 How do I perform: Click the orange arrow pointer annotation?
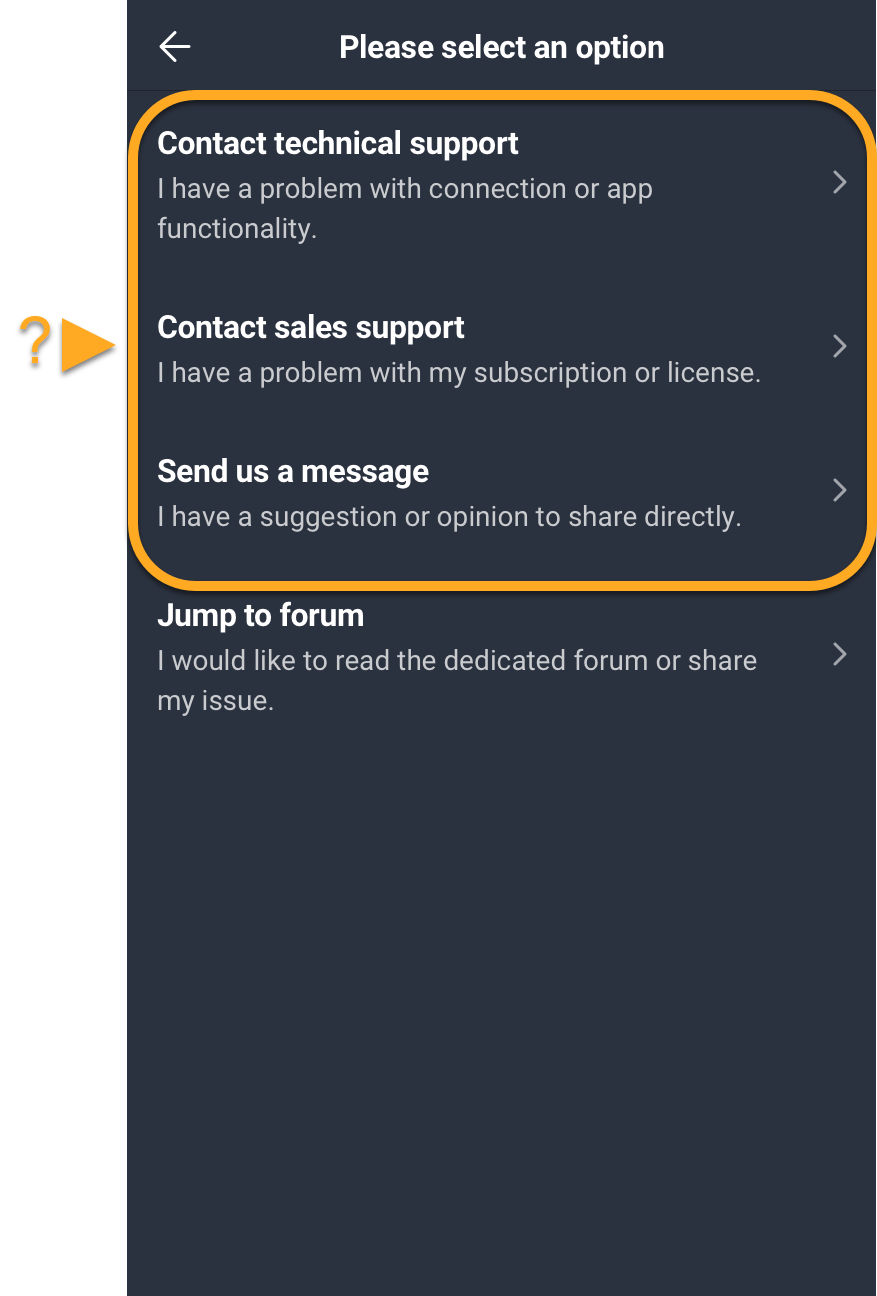click(x=88, y=346)
